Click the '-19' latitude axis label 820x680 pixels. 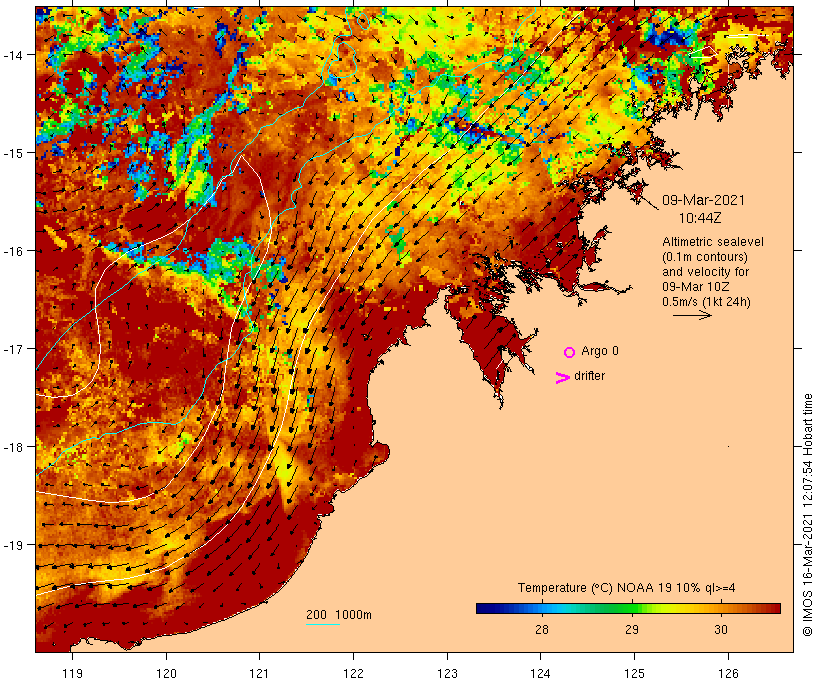[13, 545]
